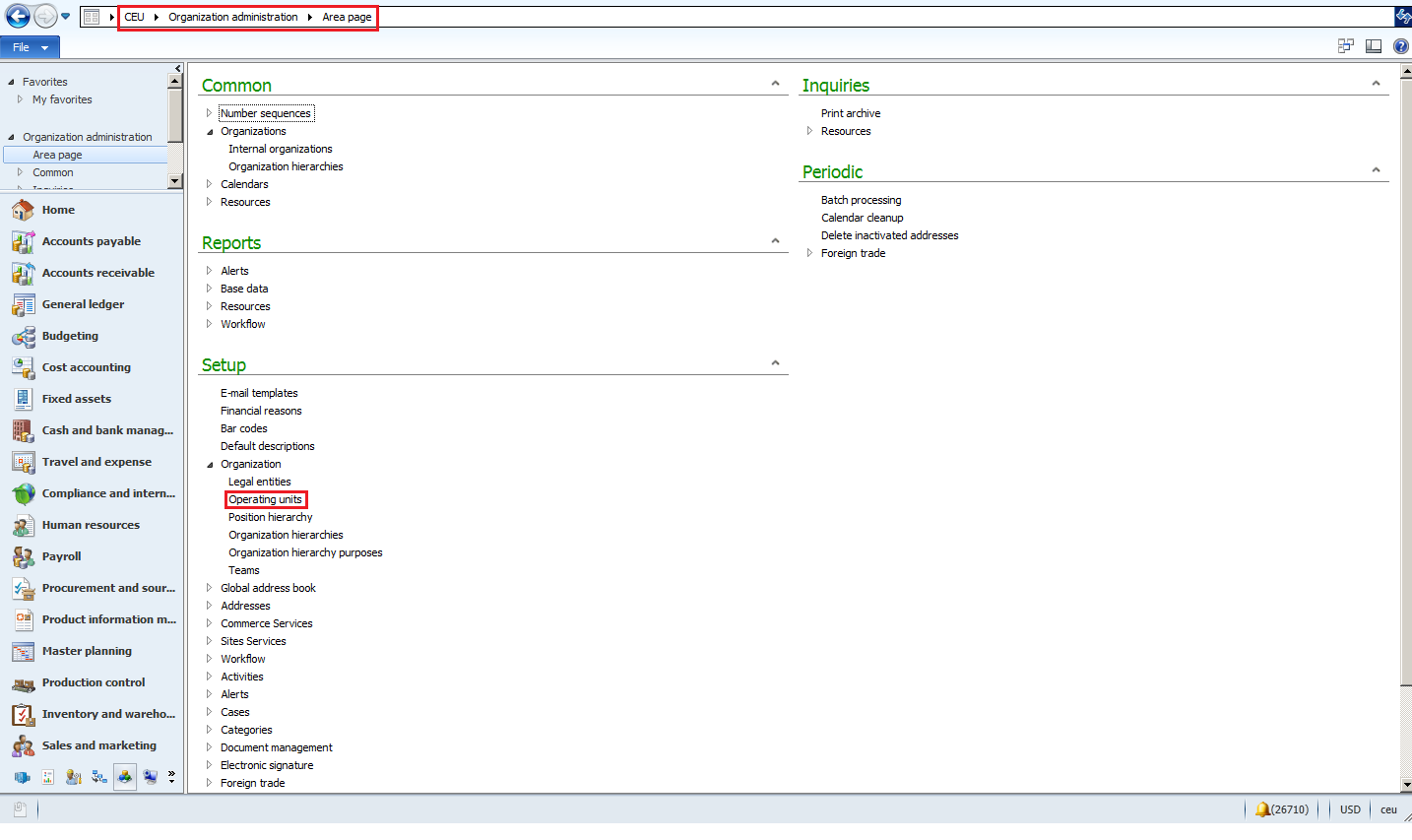Image resolution: width=1412 pixels, height=840 pixels.
Task: Click Organization administration in the breadcrumb
Action: pyautogui.click(x=232, y=17)
